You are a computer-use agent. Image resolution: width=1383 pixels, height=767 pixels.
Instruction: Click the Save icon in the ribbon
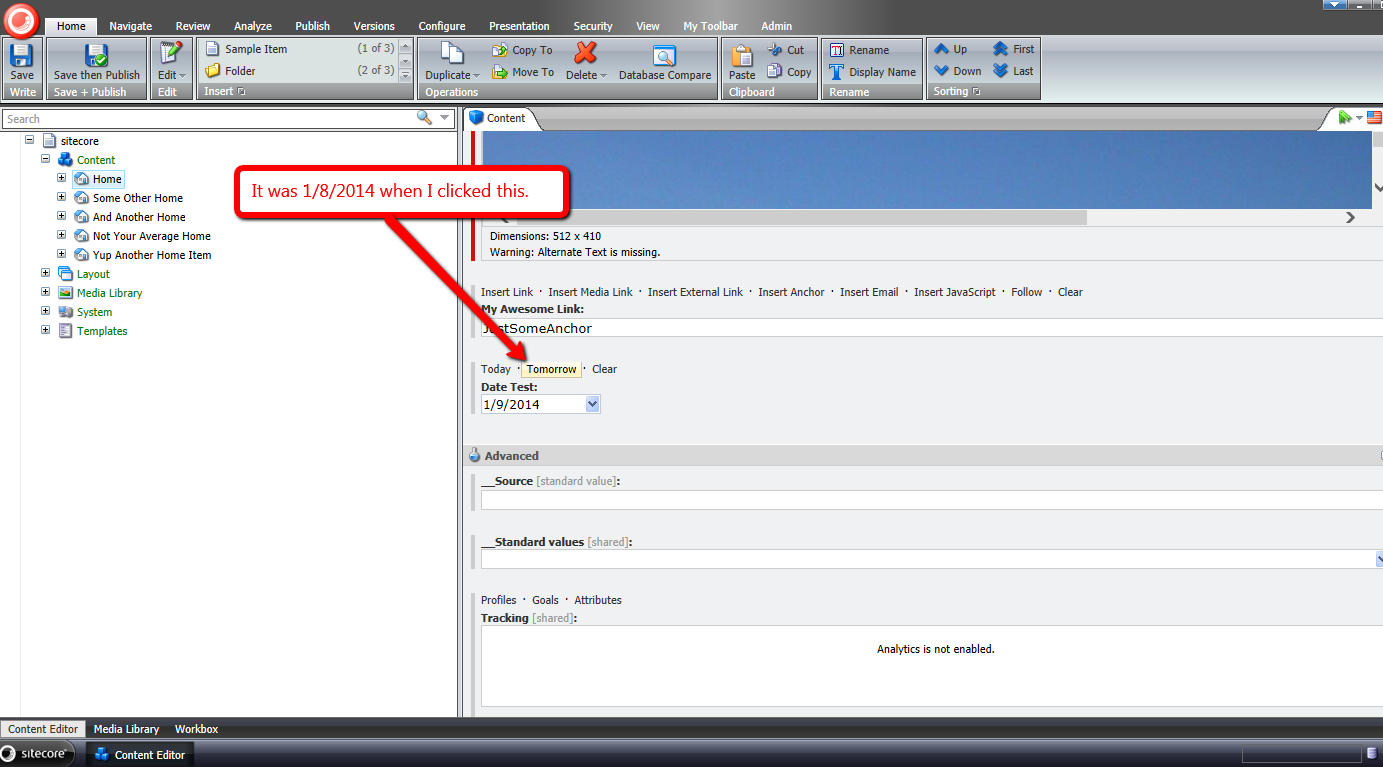pos(21,57)
